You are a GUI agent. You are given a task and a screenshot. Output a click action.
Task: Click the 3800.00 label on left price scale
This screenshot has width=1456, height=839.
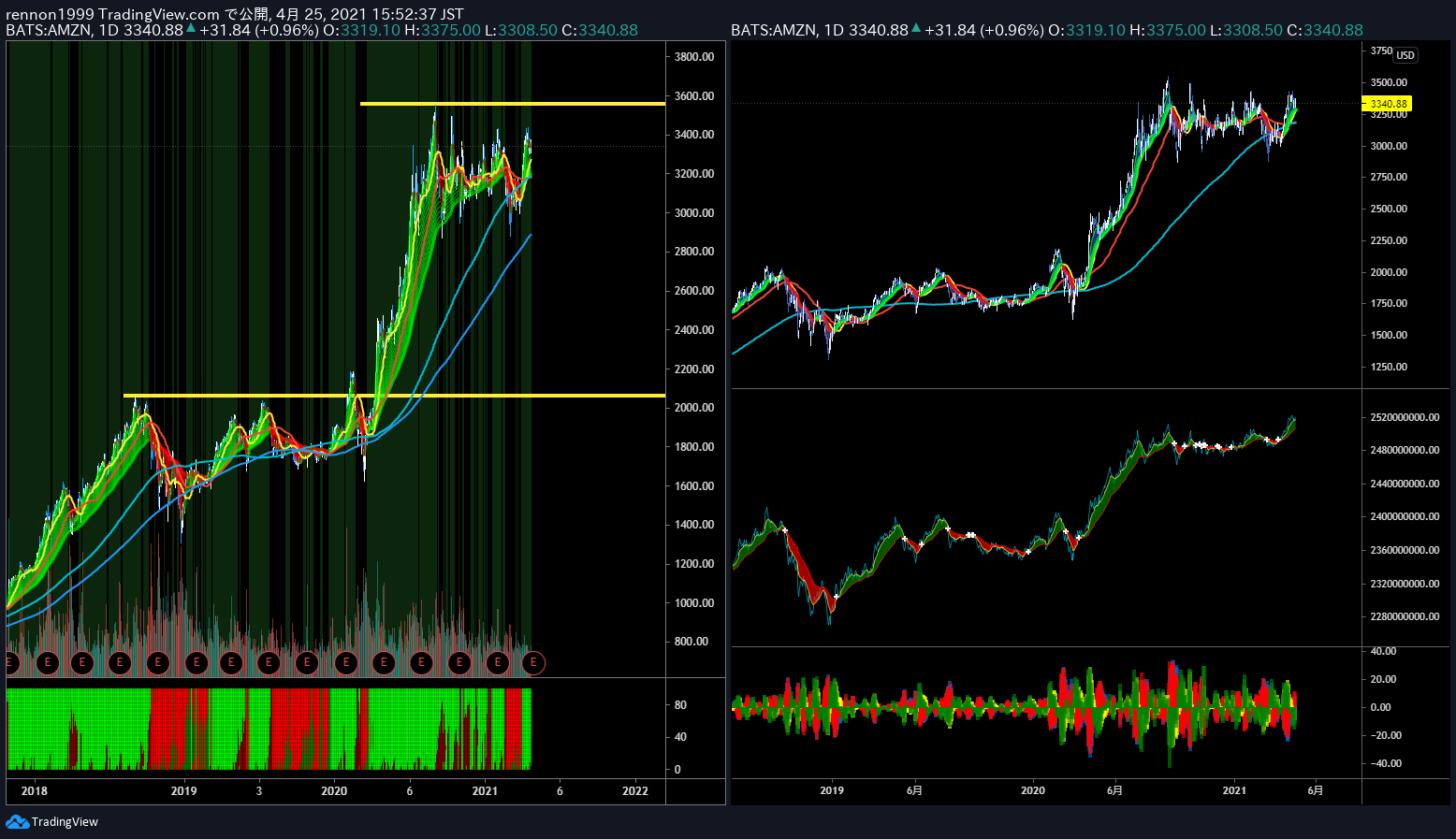pos(694,56)
